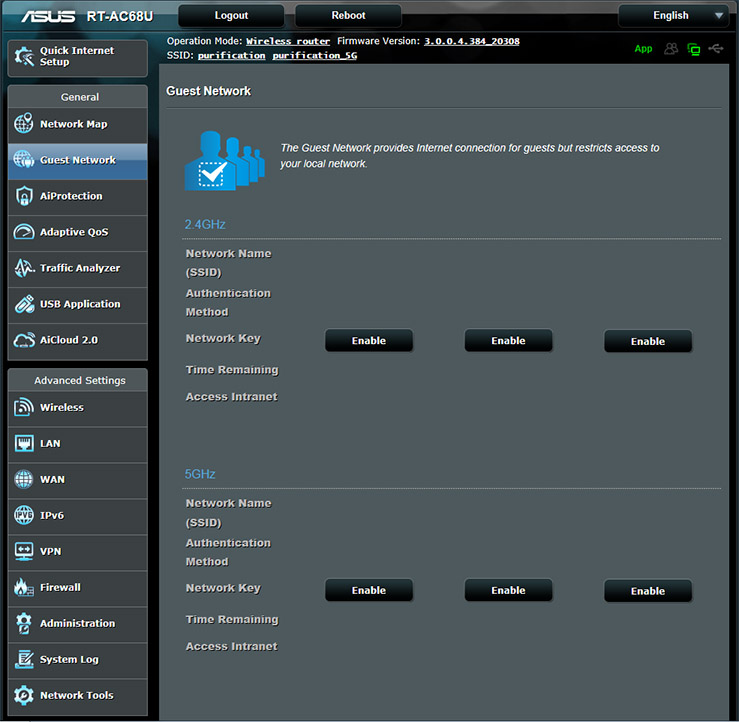The width and height of the screenshot is (739, 722).
Task: Click the USB Application icon
Action: (24, 304)
